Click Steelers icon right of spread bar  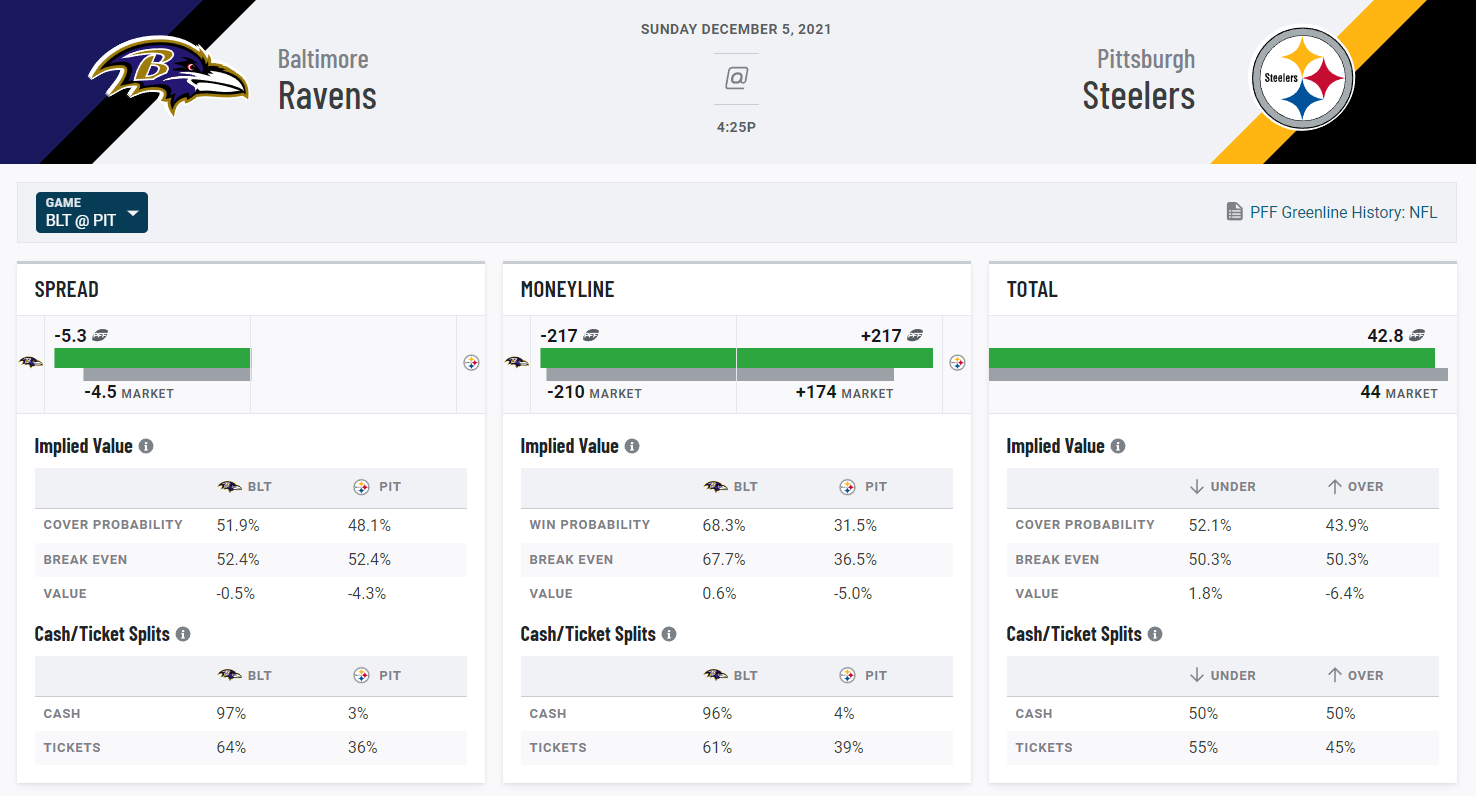[471, 363]
